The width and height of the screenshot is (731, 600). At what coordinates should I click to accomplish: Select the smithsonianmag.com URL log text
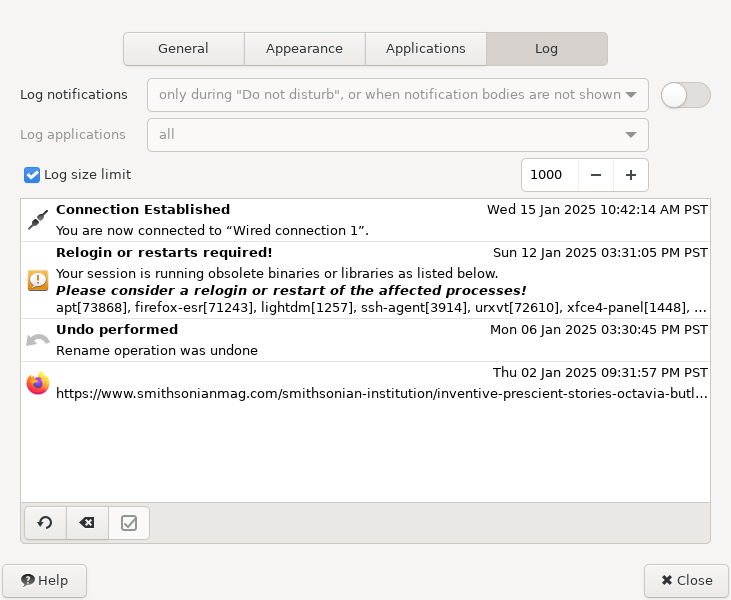click(x=382, y=393)
